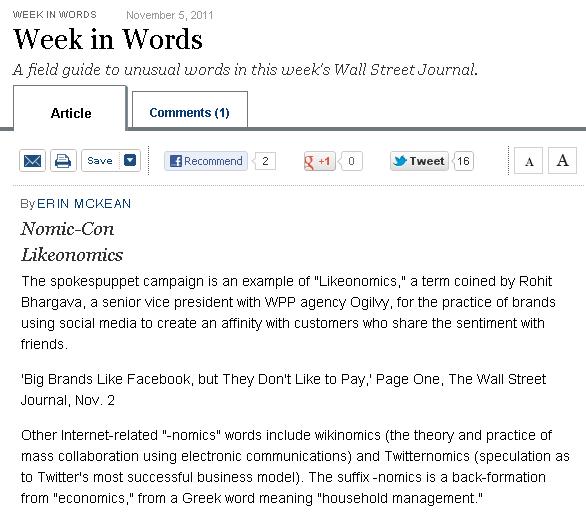Click the Likeonomics italic heading
The width and height of the screenshot is (586, 521).
coord(72,255)
